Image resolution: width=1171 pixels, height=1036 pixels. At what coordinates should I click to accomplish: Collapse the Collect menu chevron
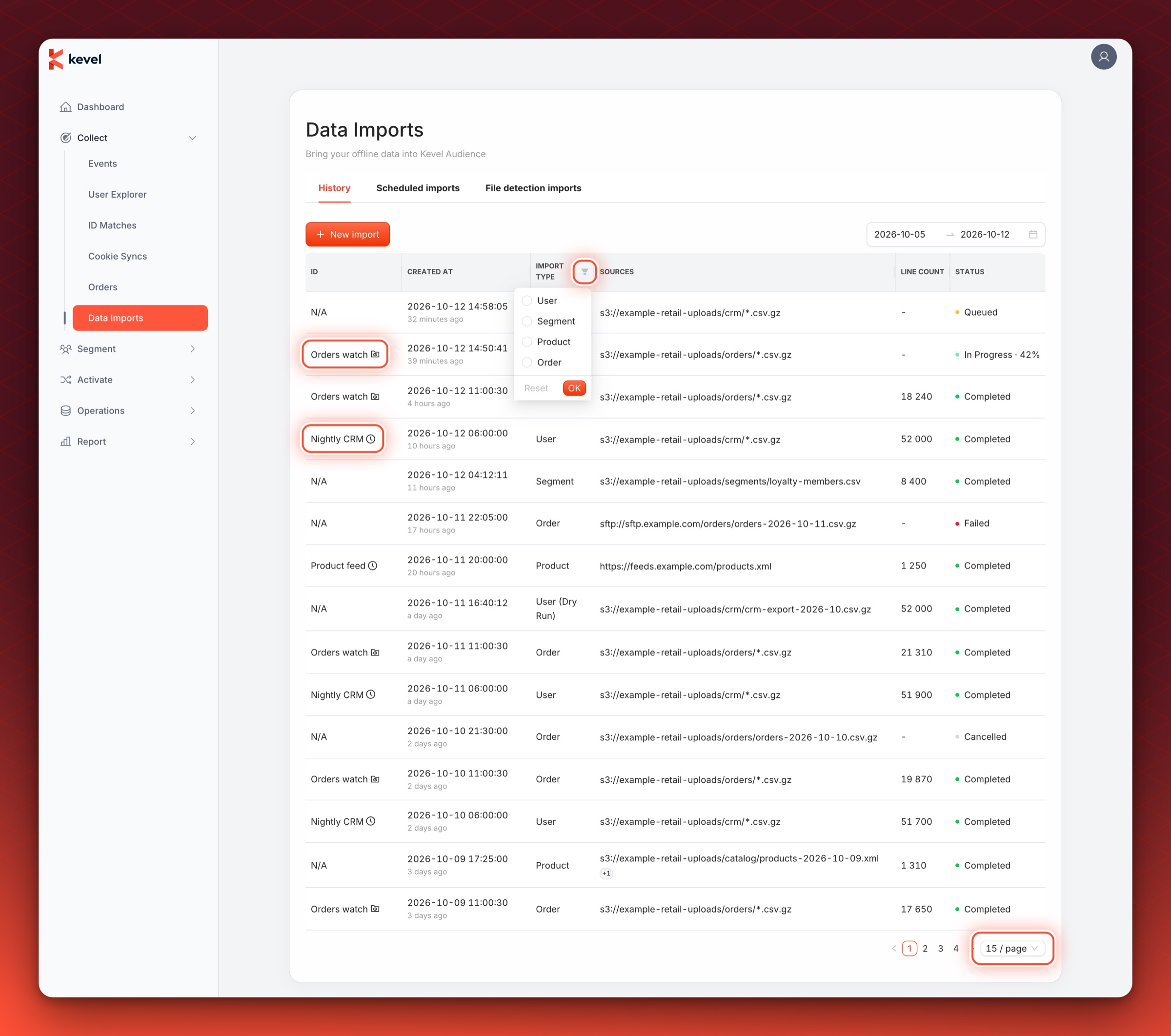[x=193, y=138]
